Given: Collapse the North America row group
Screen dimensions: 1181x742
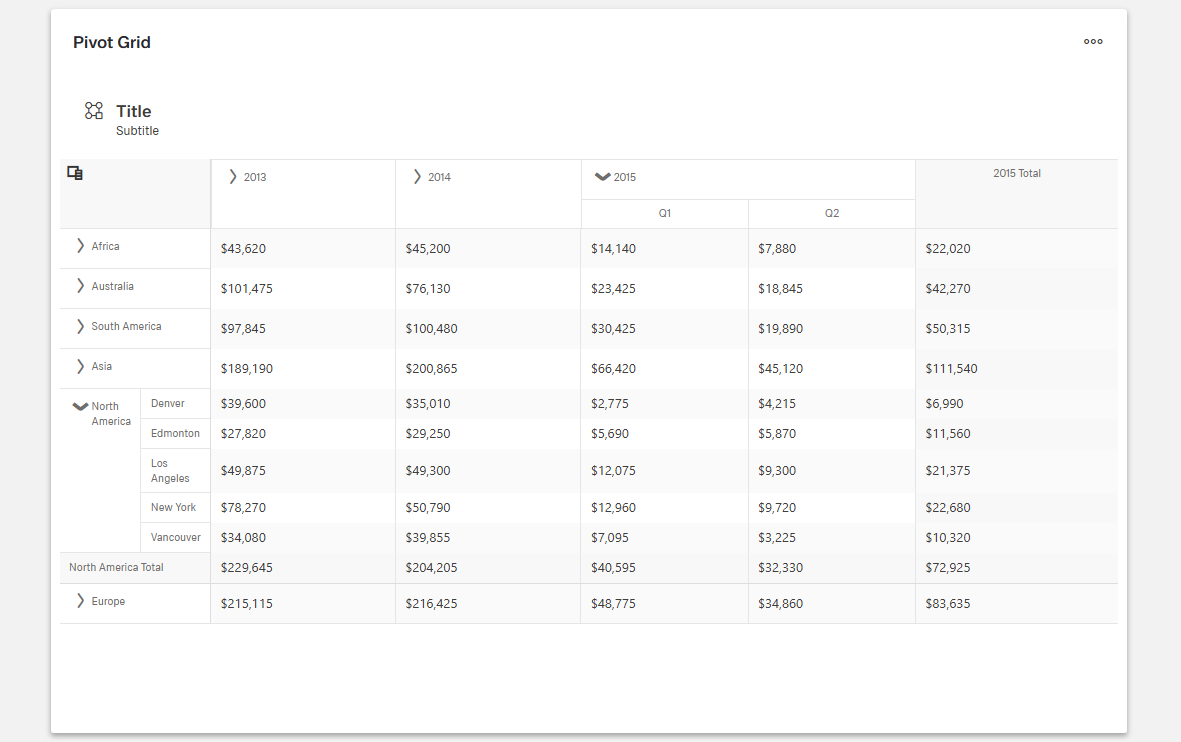Looking at the screenshot, I should (80, 407).
